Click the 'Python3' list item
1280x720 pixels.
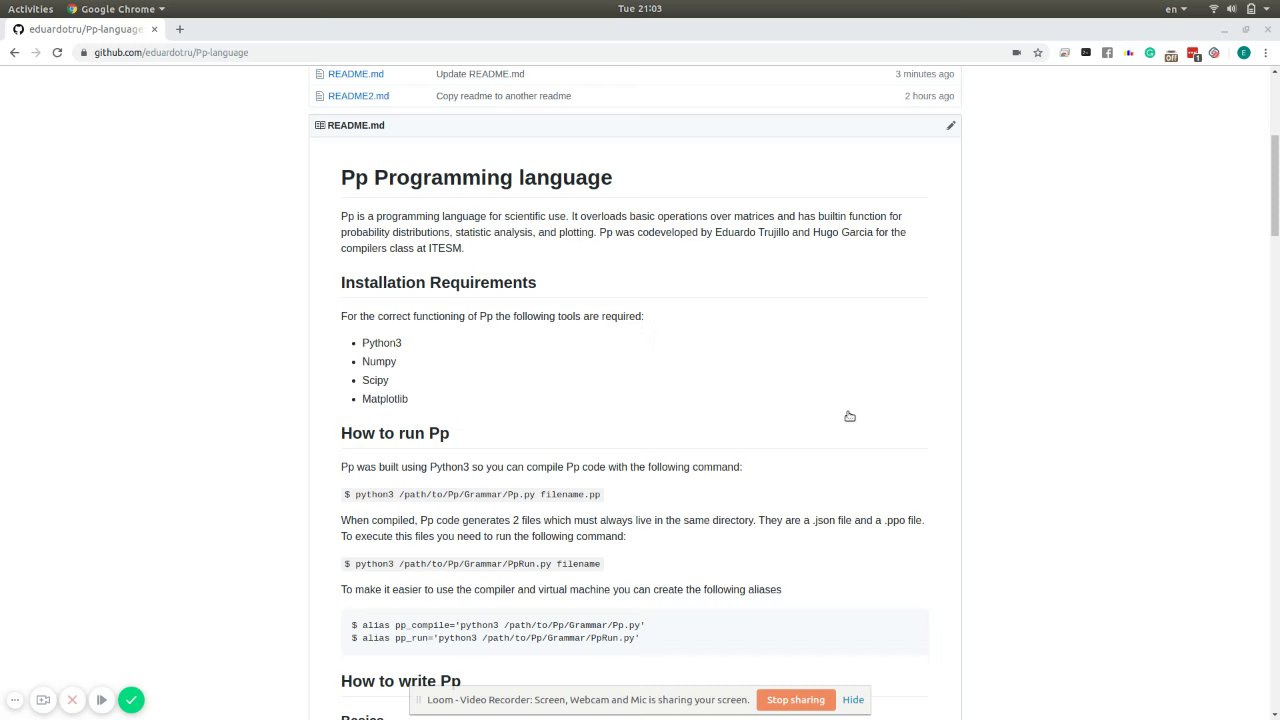382,343
